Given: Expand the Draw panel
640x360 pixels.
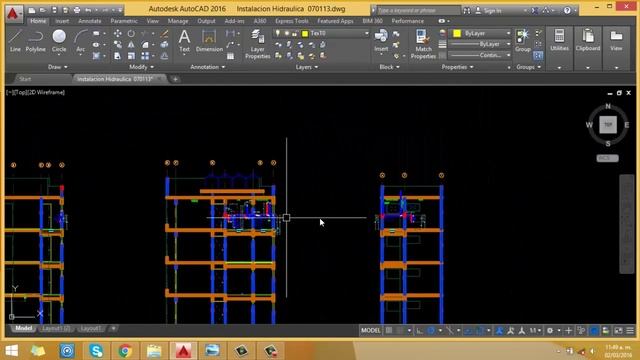Looking at the screenshot, I should click(x=58, y=67).
